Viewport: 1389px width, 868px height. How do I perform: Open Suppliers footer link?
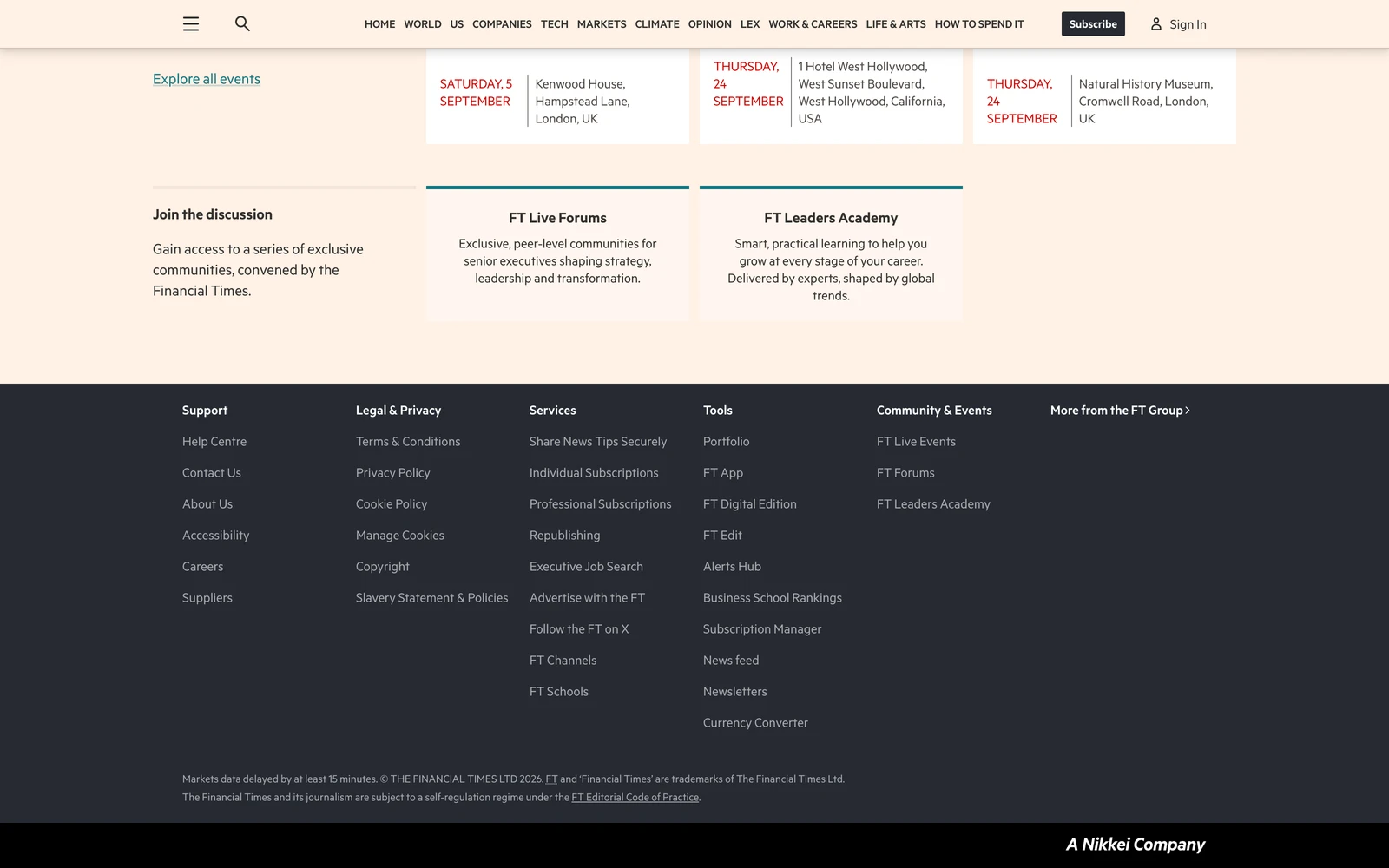tap(207, 598)
